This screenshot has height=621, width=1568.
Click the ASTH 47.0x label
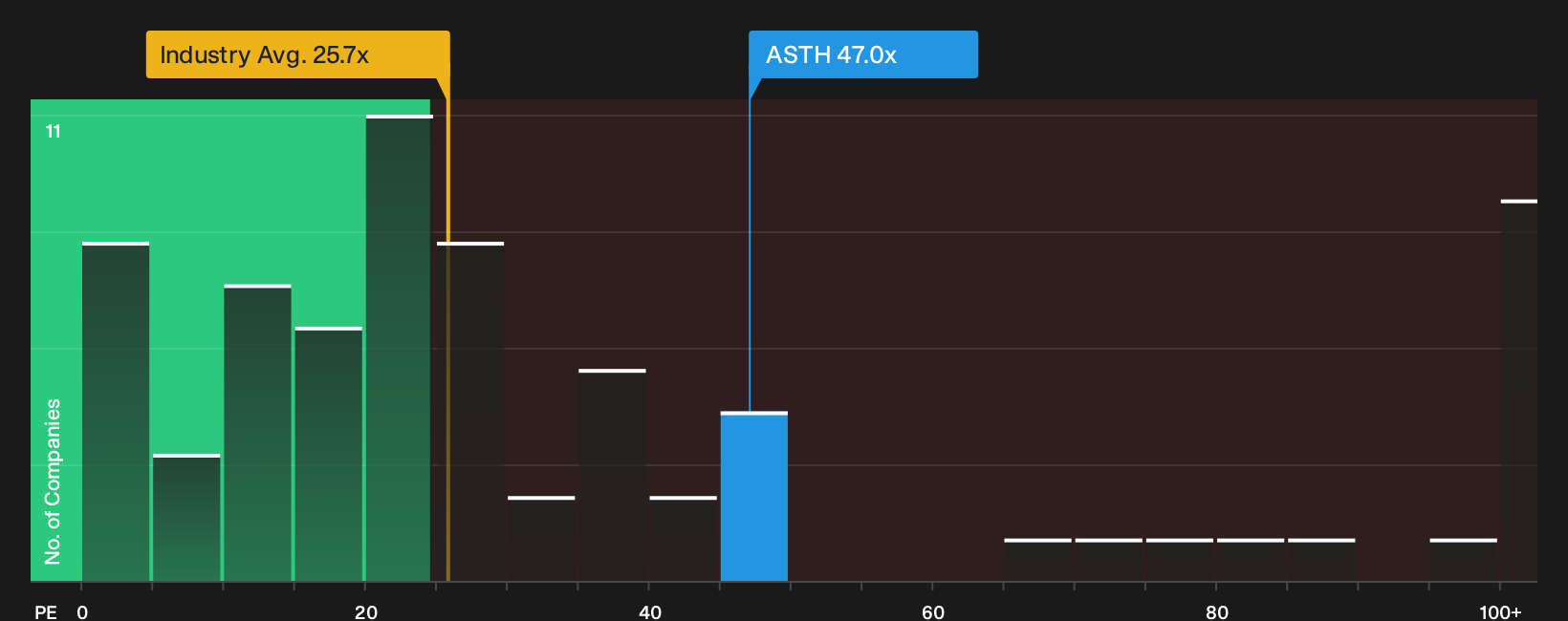pos(863,54)
